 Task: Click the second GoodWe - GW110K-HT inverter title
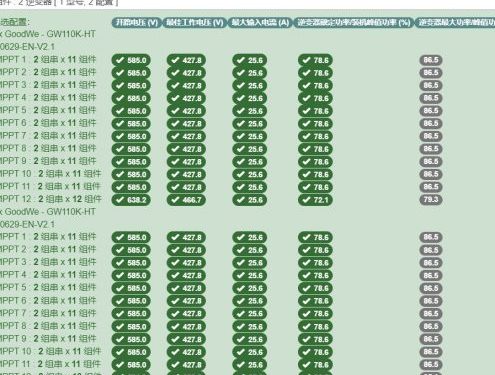tap(48, 212)
